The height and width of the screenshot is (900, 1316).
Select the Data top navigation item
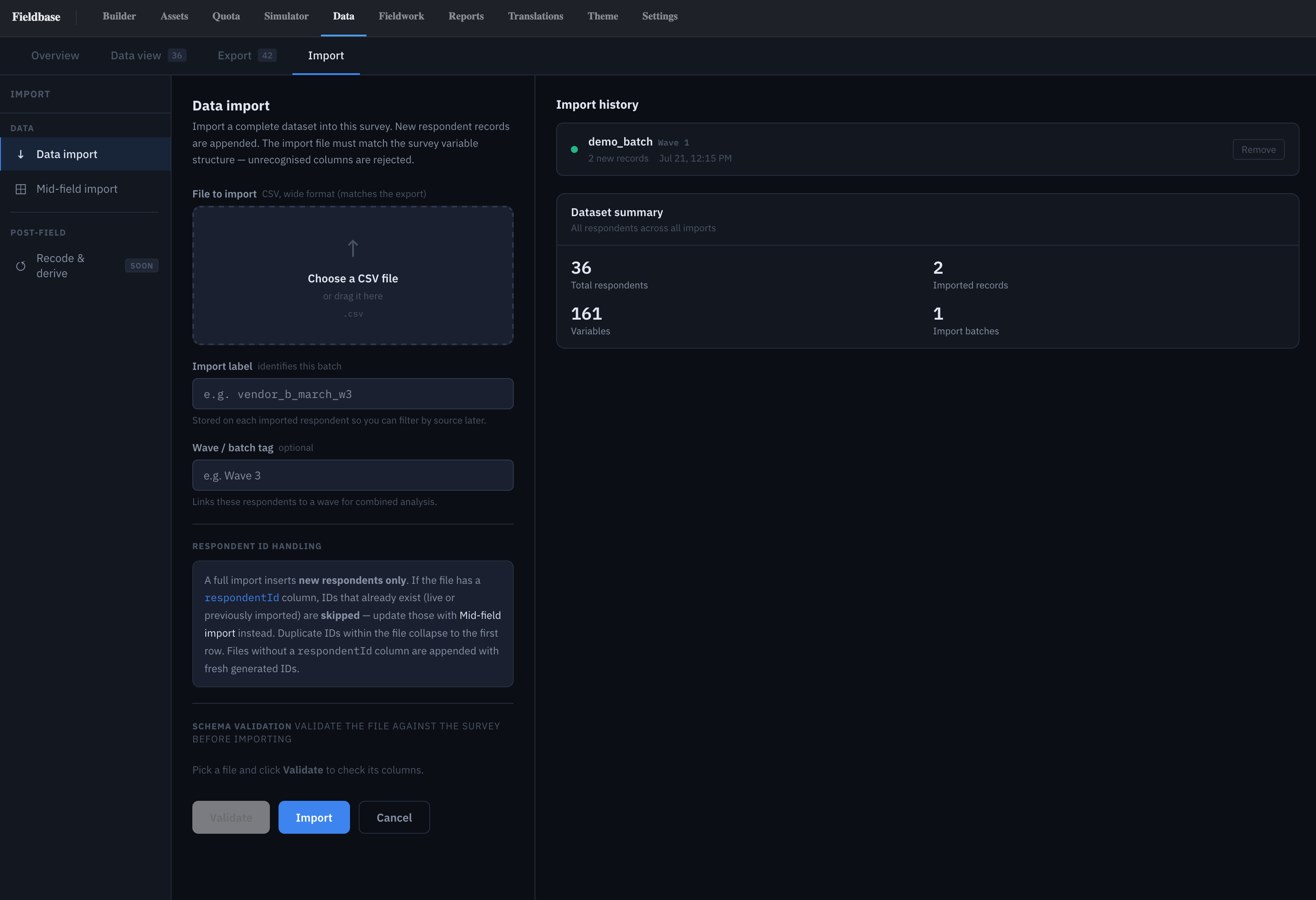point(343,16)
